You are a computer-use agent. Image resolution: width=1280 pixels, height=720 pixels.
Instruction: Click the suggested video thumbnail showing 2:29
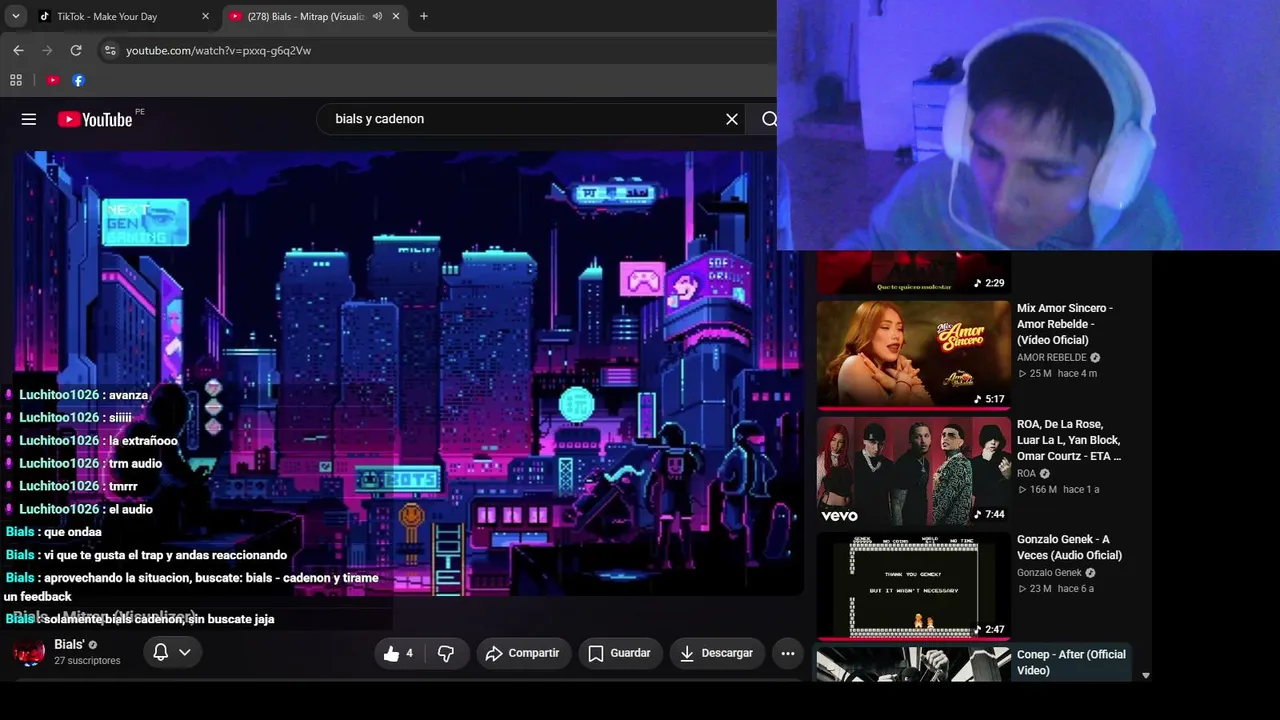point(913,272)
